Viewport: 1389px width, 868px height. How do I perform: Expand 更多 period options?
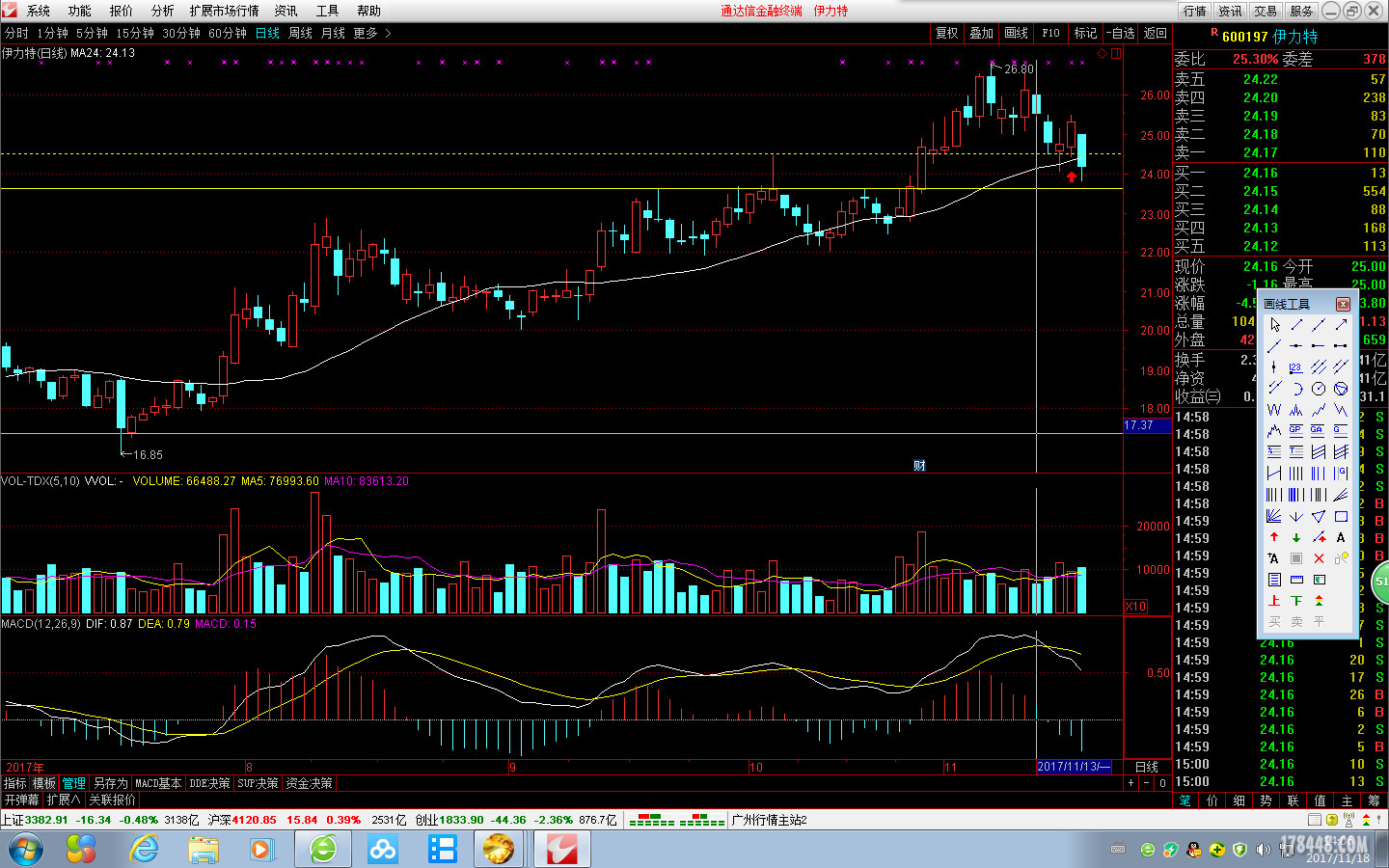pyautogui.click(x=371, y=33)
